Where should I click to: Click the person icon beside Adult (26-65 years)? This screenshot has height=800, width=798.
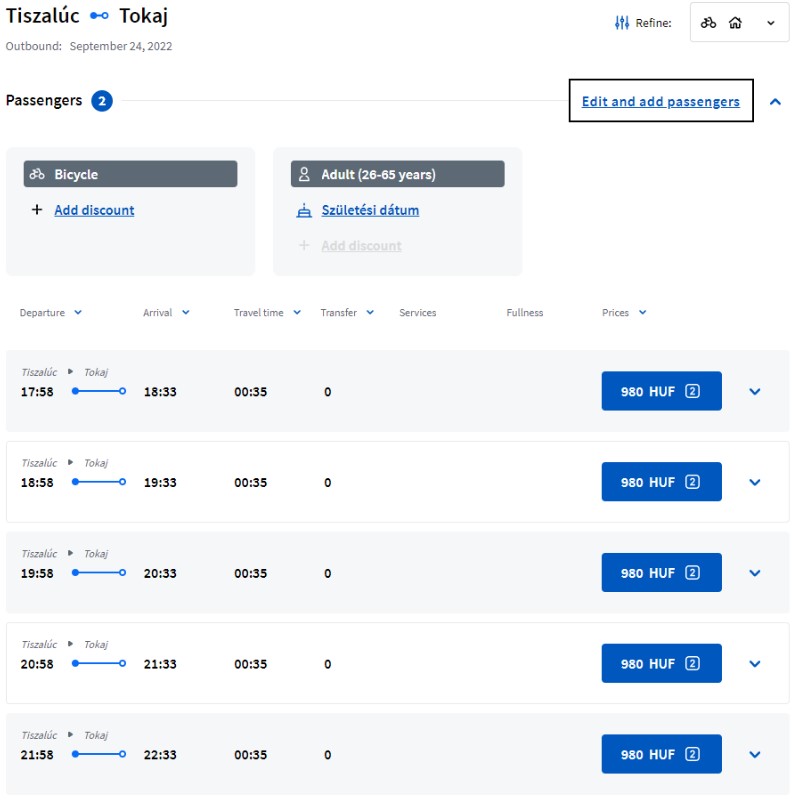tap(305, 174)
